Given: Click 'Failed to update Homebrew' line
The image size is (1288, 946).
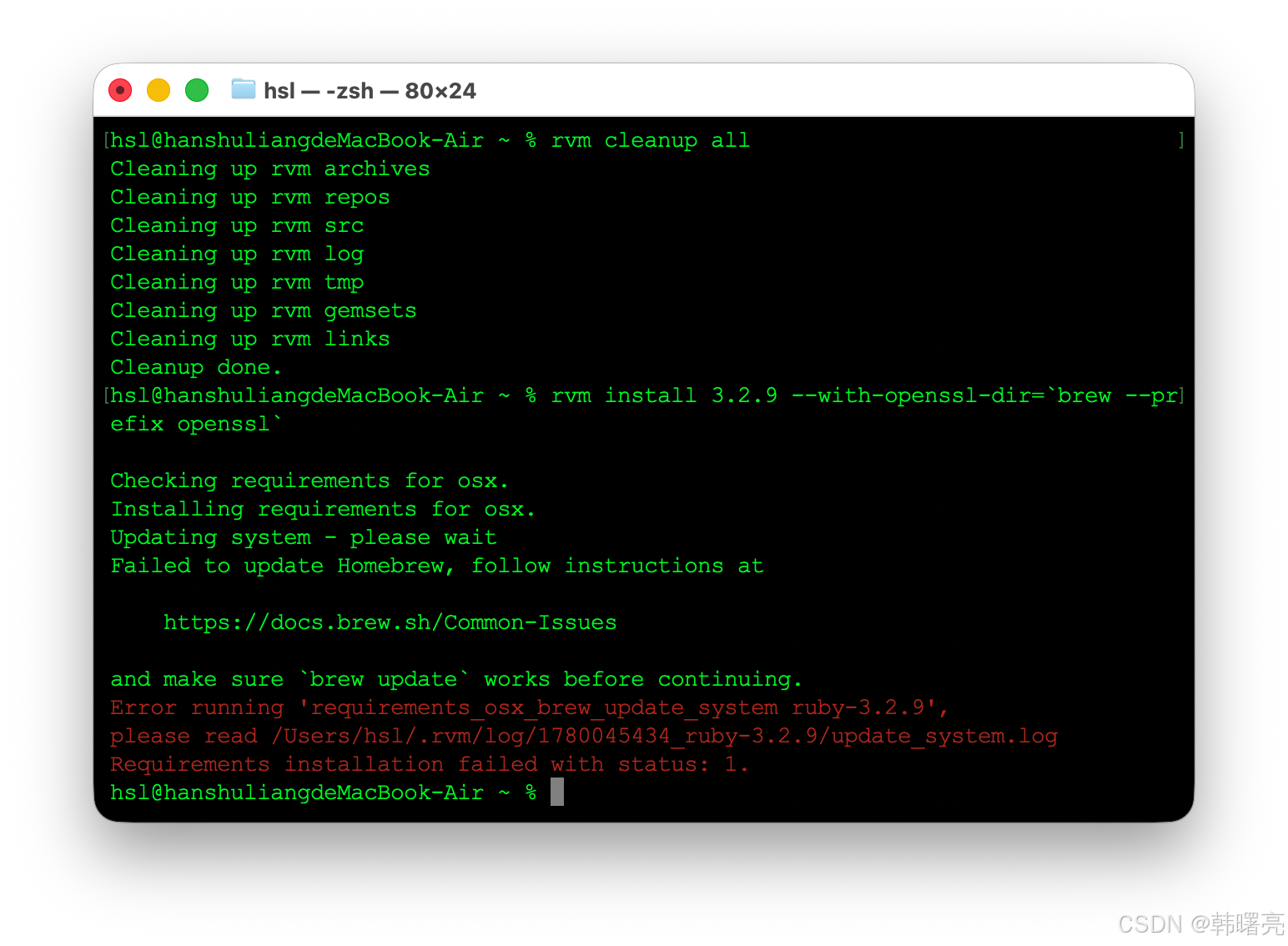Looking at the screenshot, I should tap(437, 566).
